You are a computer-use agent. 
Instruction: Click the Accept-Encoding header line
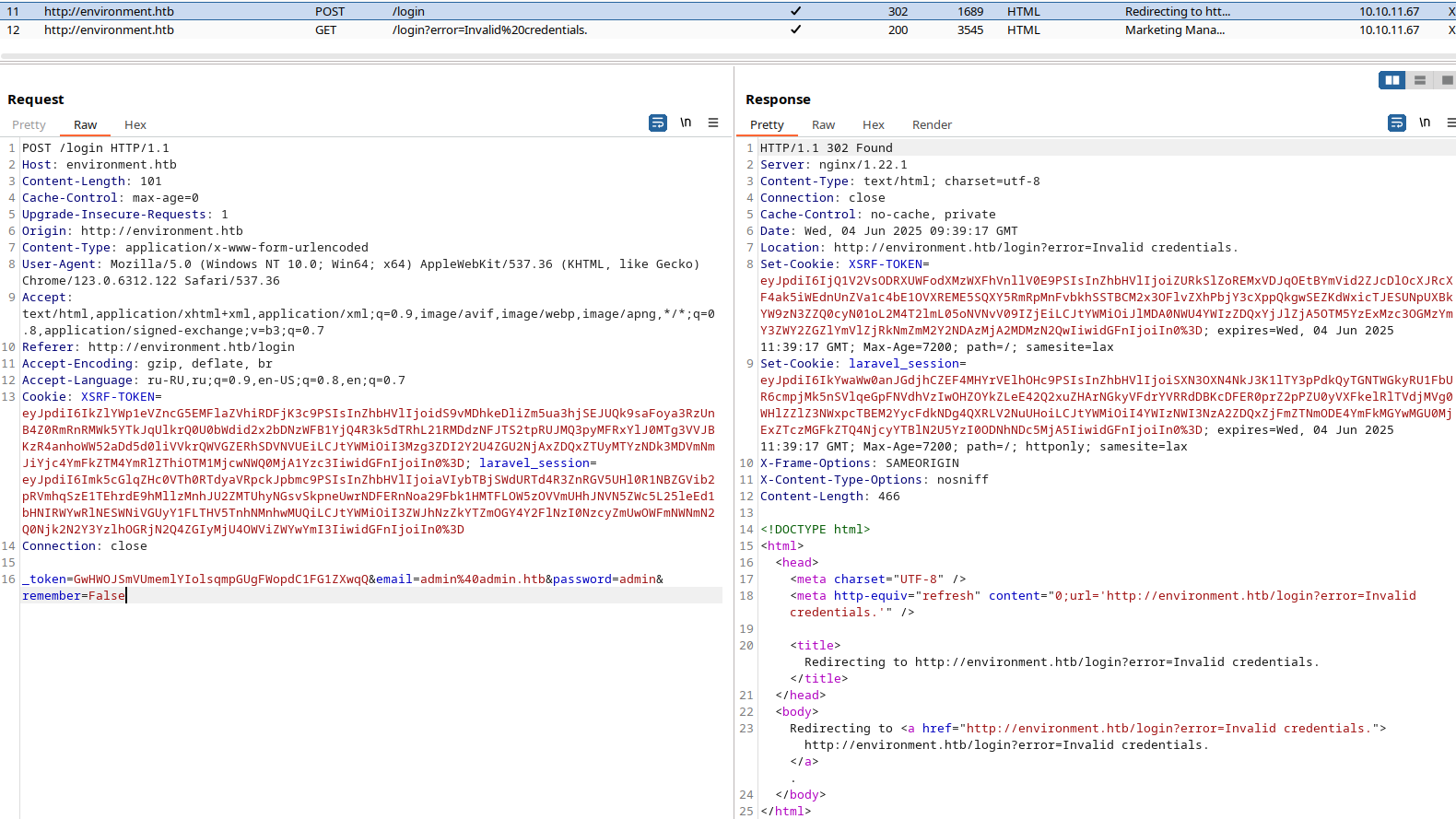[147, 363]
